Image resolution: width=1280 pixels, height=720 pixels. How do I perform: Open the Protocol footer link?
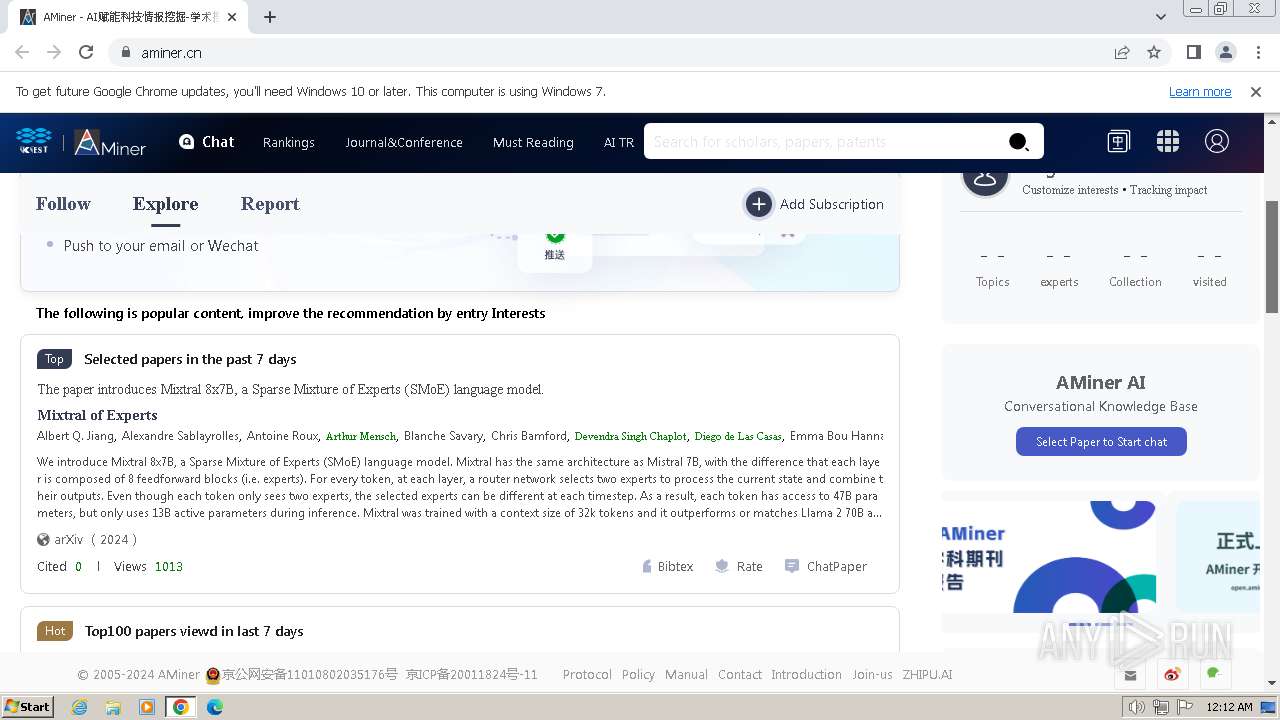point(587,675)
